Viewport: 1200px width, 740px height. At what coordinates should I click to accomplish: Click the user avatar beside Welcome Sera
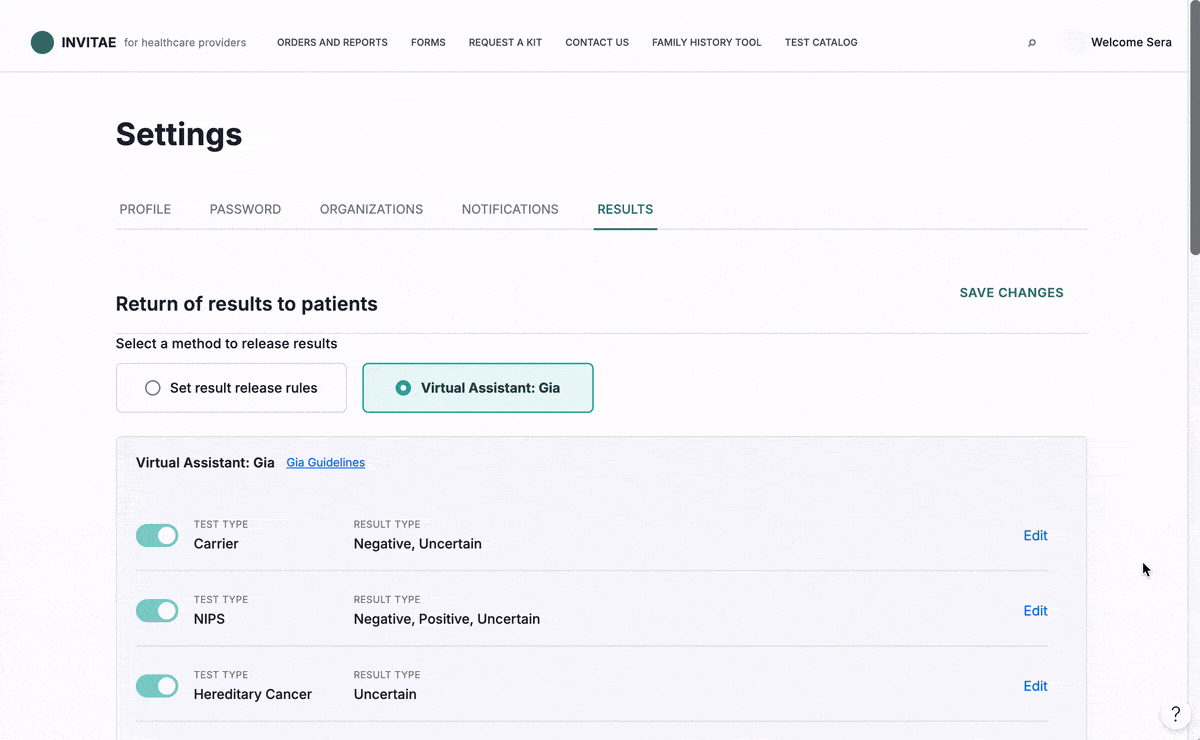tap(1073, 43)
